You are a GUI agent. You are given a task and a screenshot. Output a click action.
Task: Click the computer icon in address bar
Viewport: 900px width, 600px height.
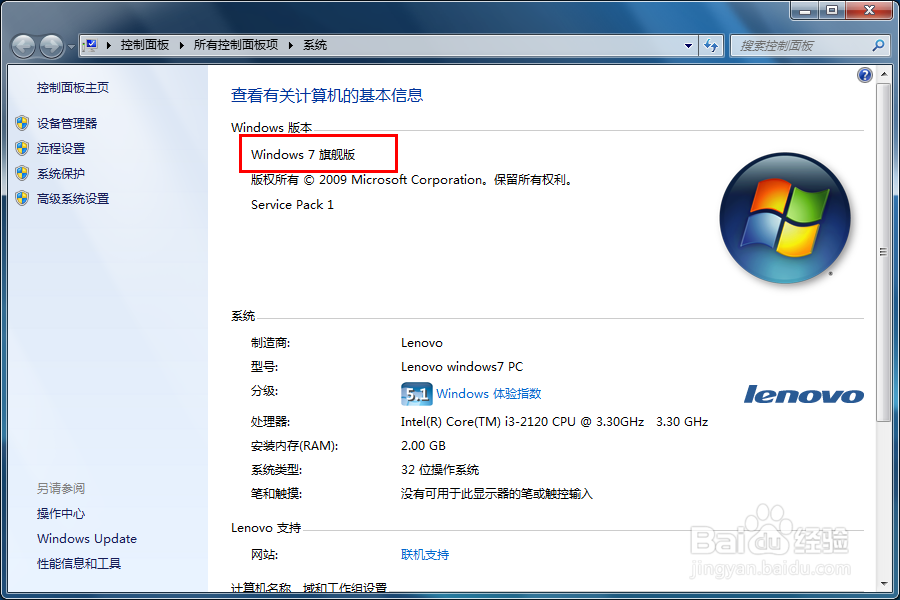[x=91, y=45]
